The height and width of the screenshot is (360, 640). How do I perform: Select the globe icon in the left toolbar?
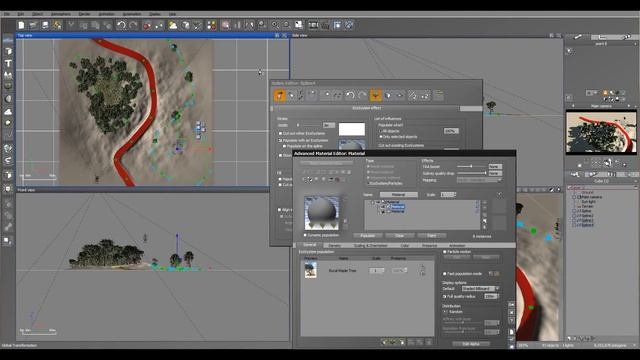pos(8,148)
